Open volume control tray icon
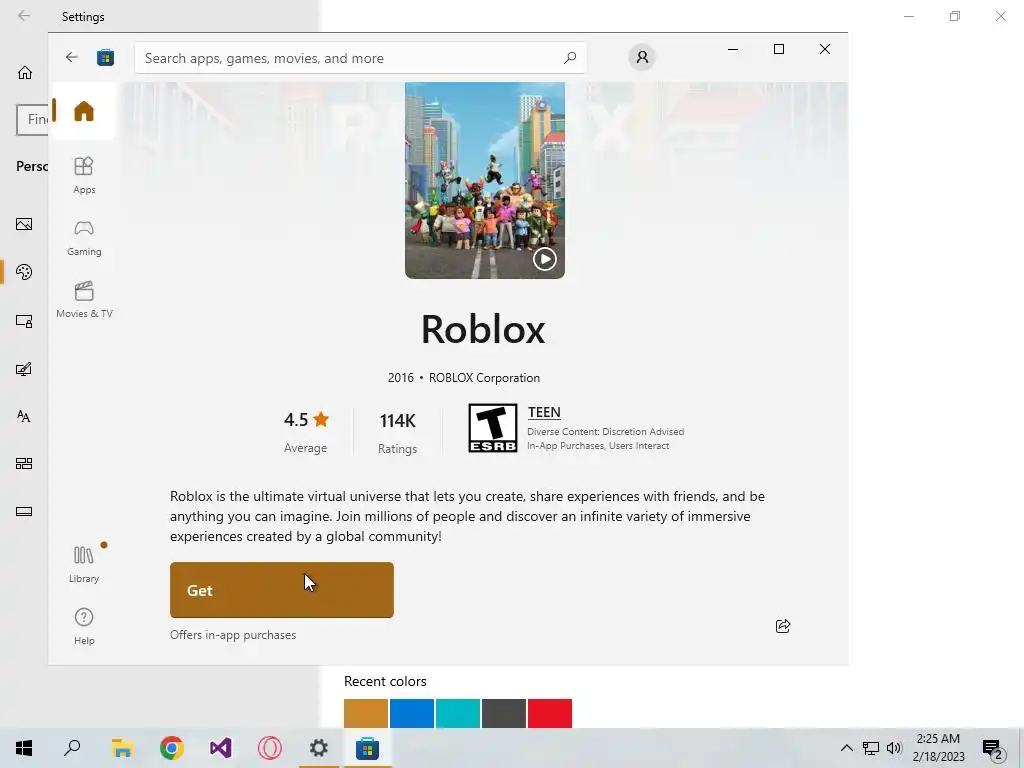Viewport: 1024px width, 768px height. point(894,748)
